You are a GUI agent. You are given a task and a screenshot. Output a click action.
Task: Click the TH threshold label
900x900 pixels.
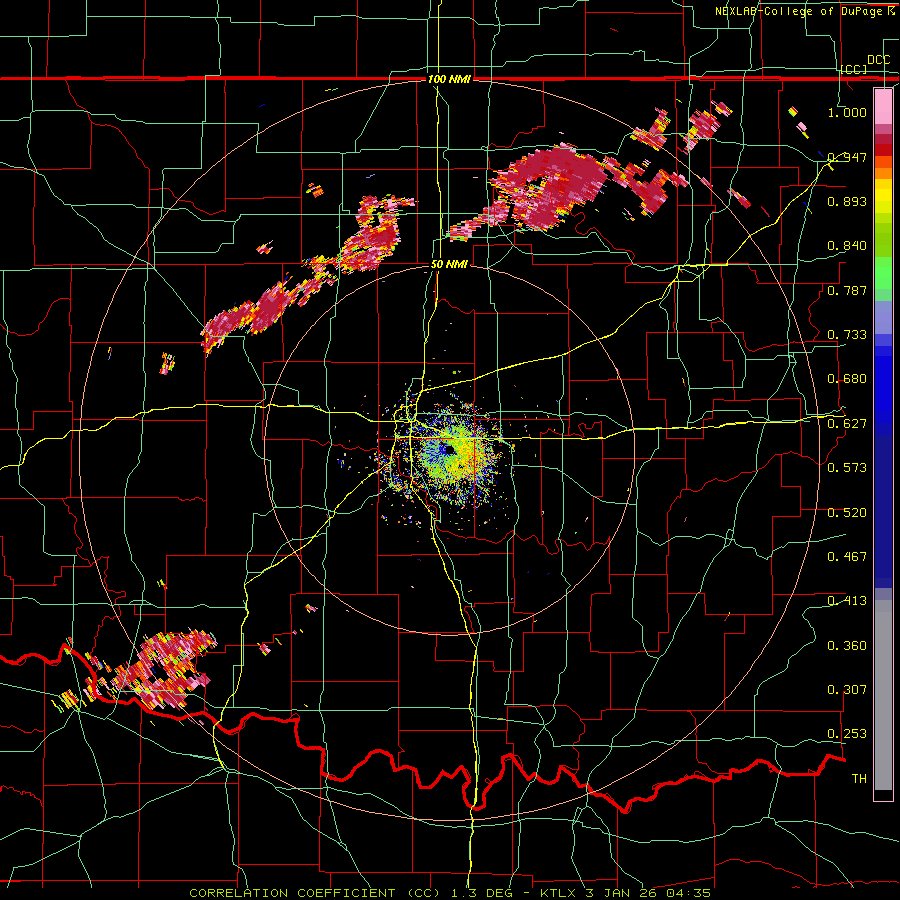click(x=859, y=779)
